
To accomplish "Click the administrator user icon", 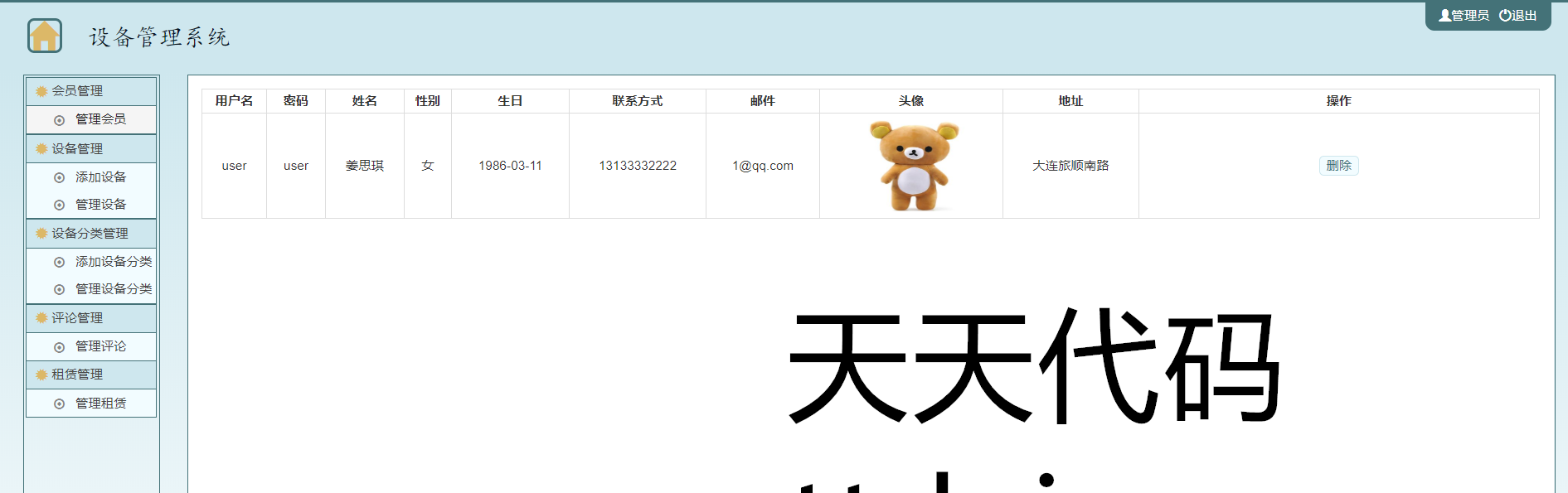I will click(x=1444, y=16).
